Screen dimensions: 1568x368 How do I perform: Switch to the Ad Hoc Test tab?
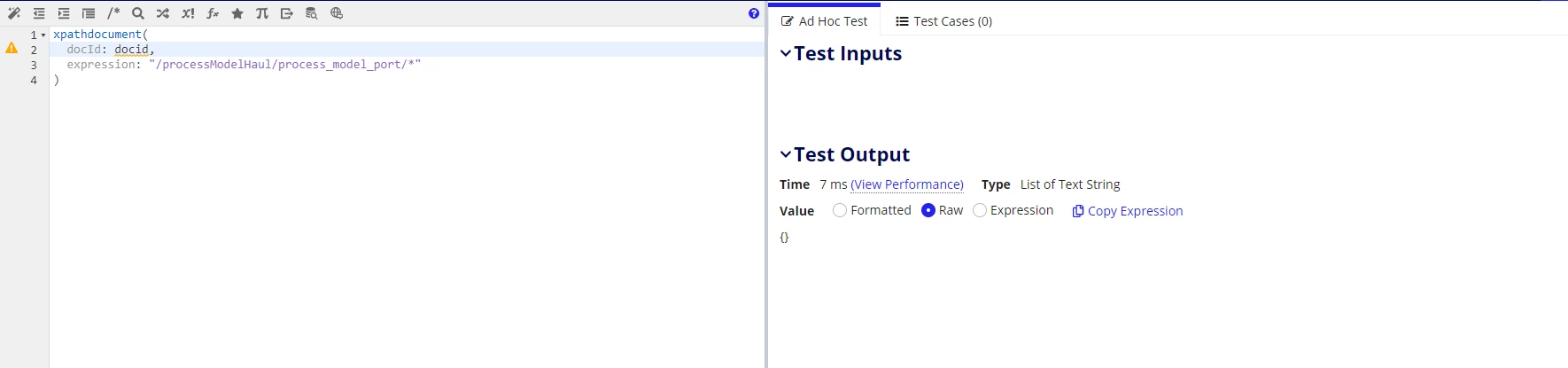coord(824,21)
